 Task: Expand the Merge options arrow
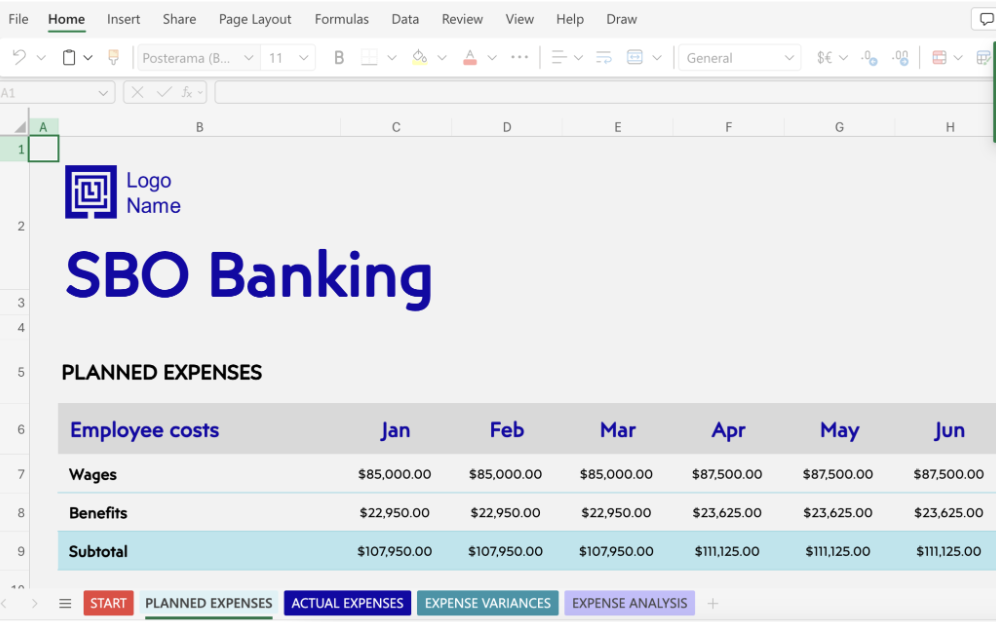click(x=657, y=58)
